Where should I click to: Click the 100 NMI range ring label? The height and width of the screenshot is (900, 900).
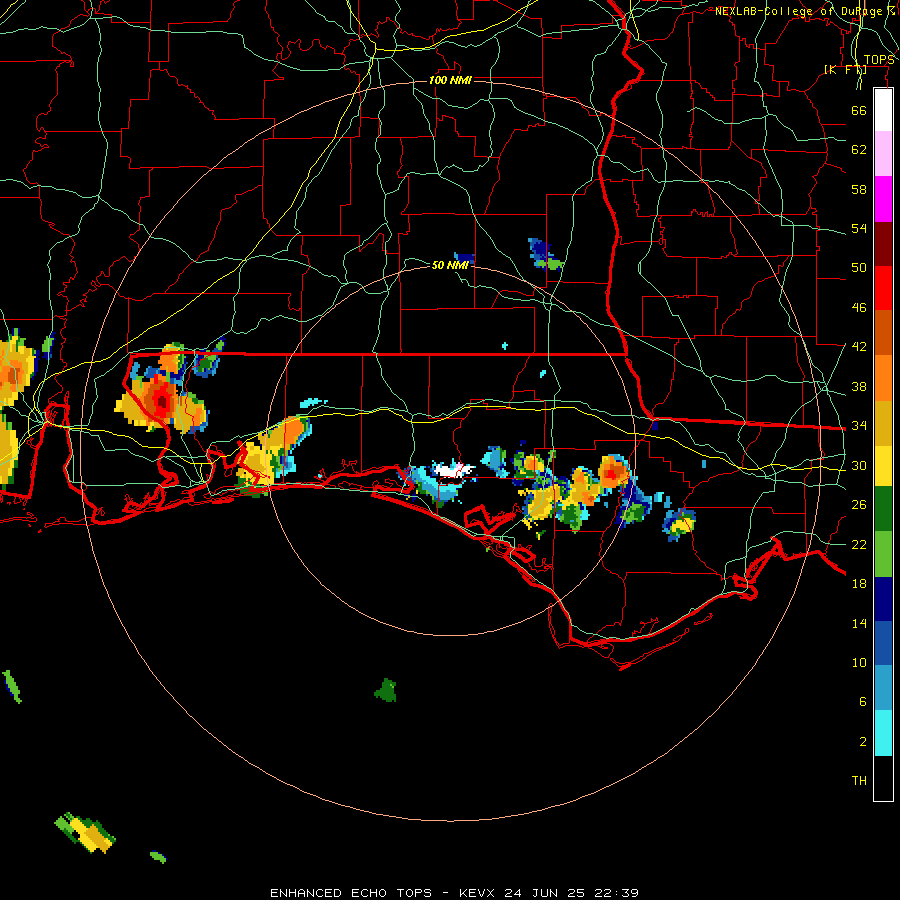tap(450, 80)
